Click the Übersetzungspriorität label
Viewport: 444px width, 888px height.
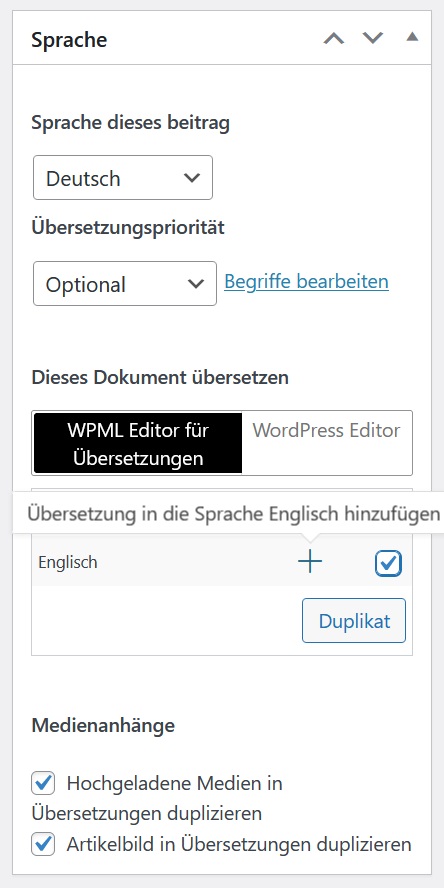(128, 228)
